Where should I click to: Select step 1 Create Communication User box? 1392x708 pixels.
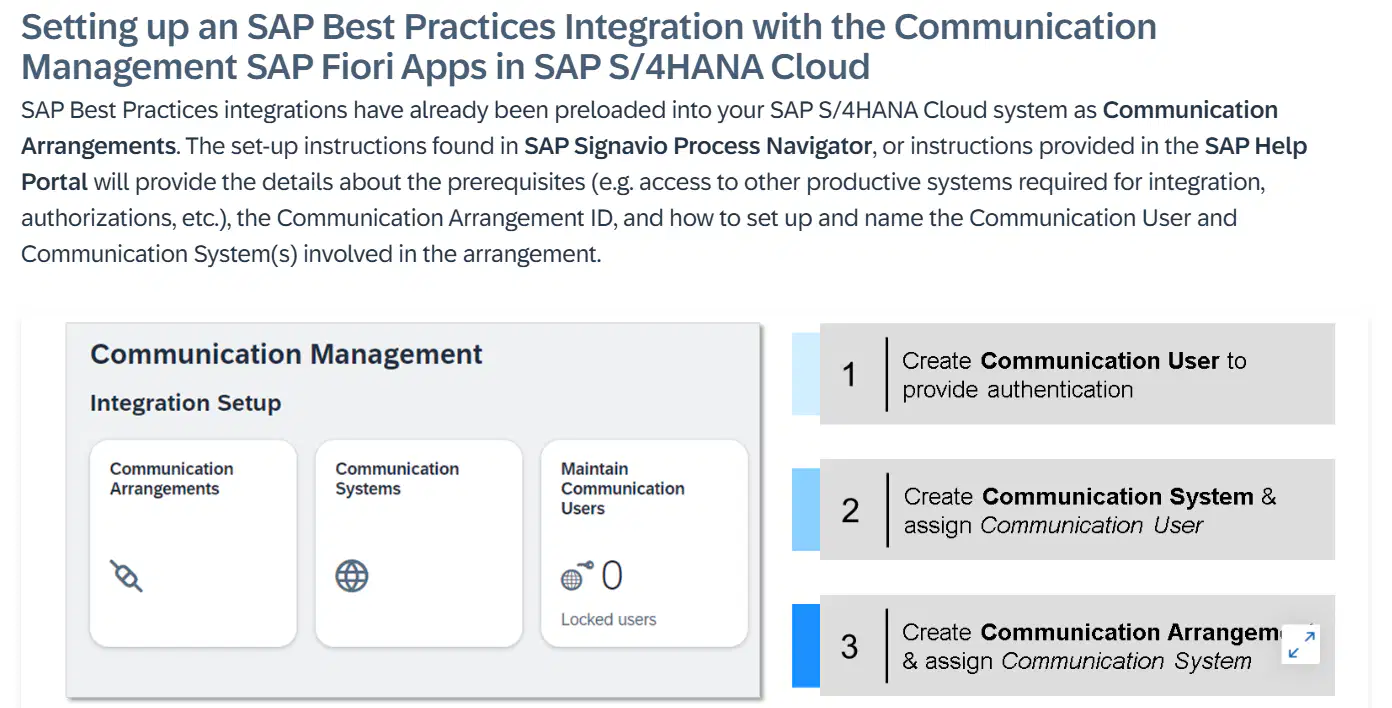(1077, 374)
